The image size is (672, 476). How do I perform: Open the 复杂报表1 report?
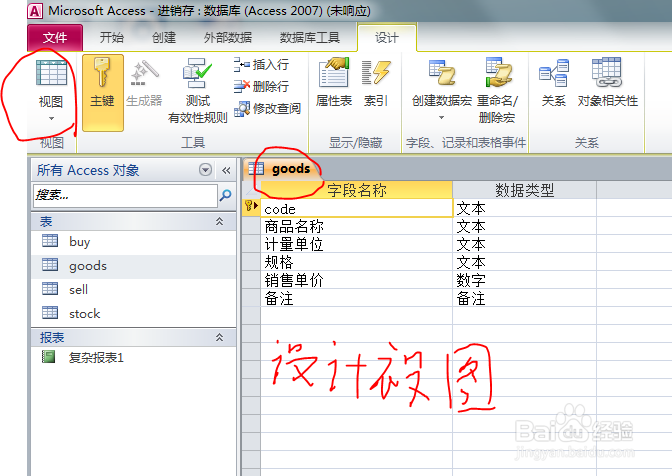[x=134, y=357]
